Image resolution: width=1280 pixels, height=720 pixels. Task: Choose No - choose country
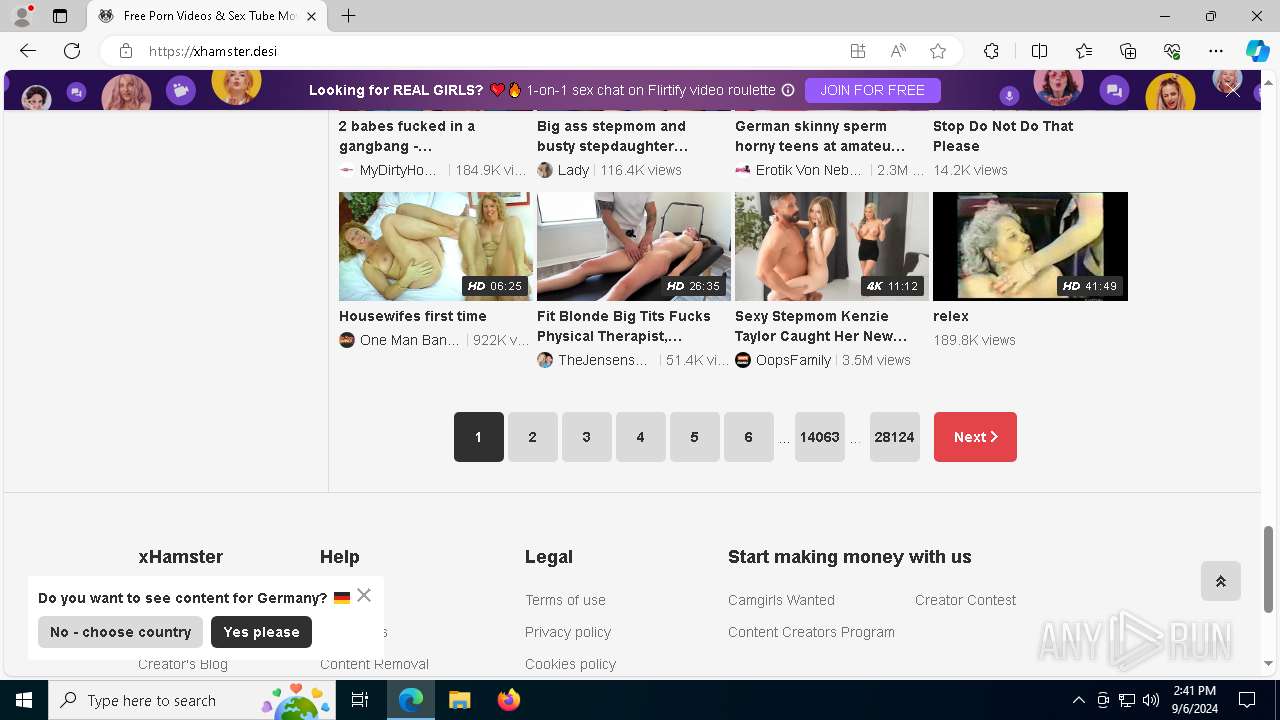[120, 632]
